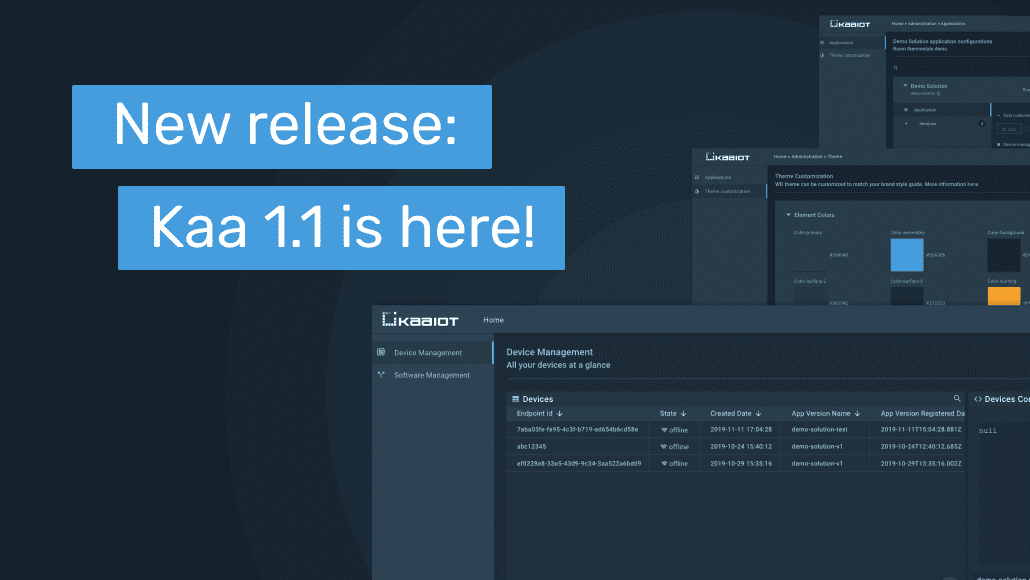Viewport: 1030px width, 580px height.
Task: Click demo-solution-v1 in the abc12345 row
Action: coord(817,447)
